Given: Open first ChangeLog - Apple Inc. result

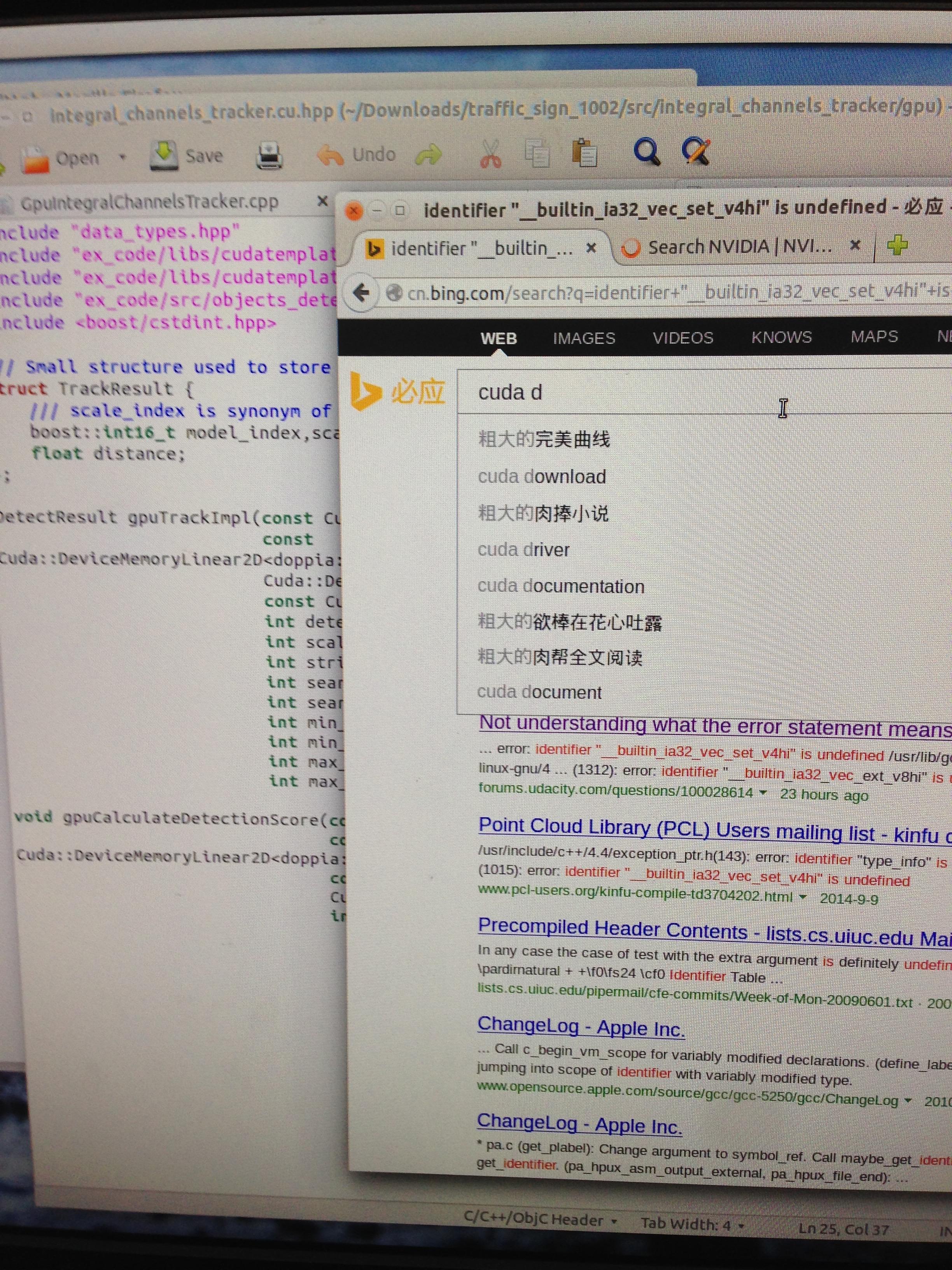Looking at the screenshot, I should click(x=581, y=1026).
